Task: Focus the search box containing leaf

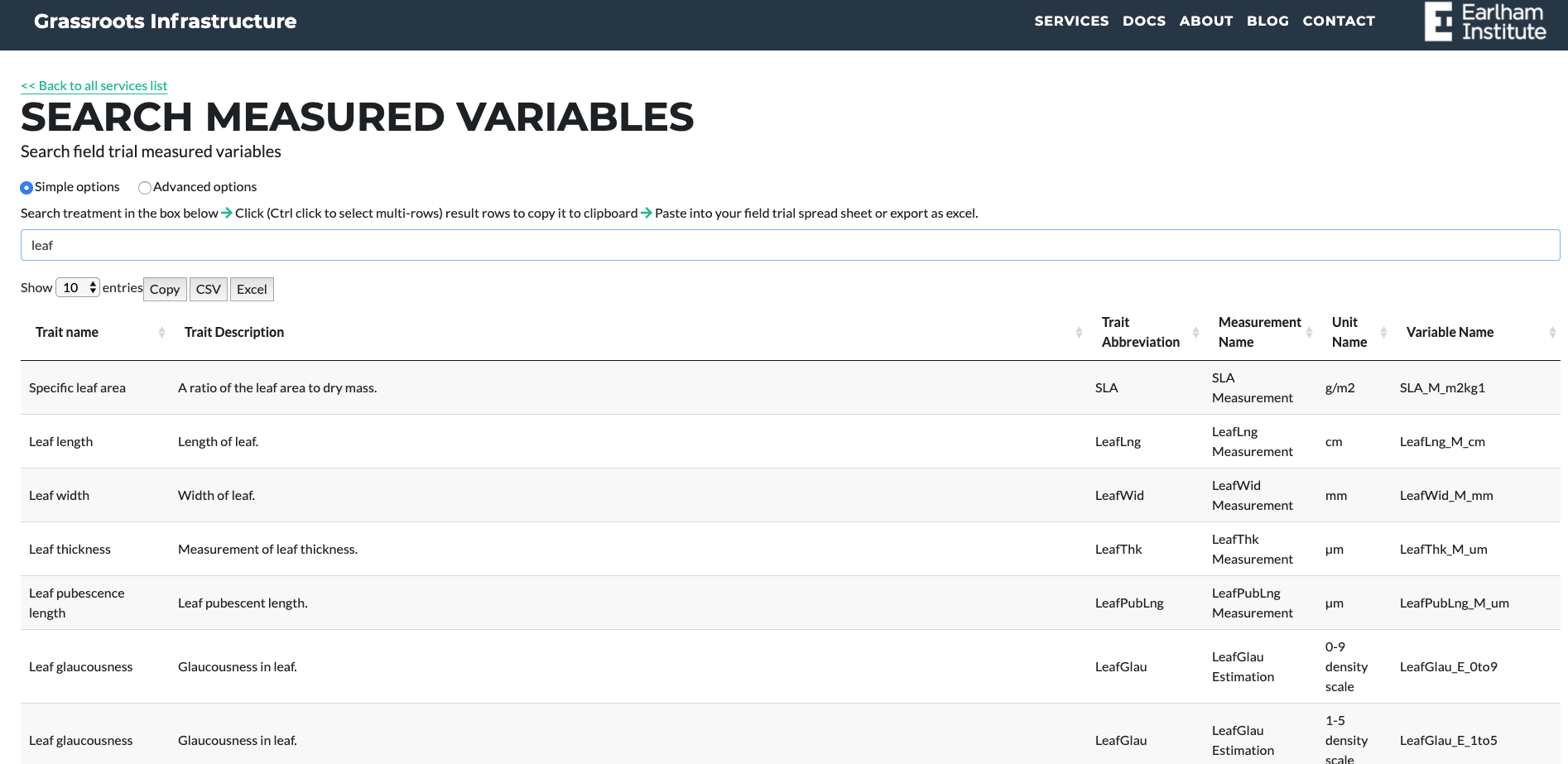Action: point(790,245)
